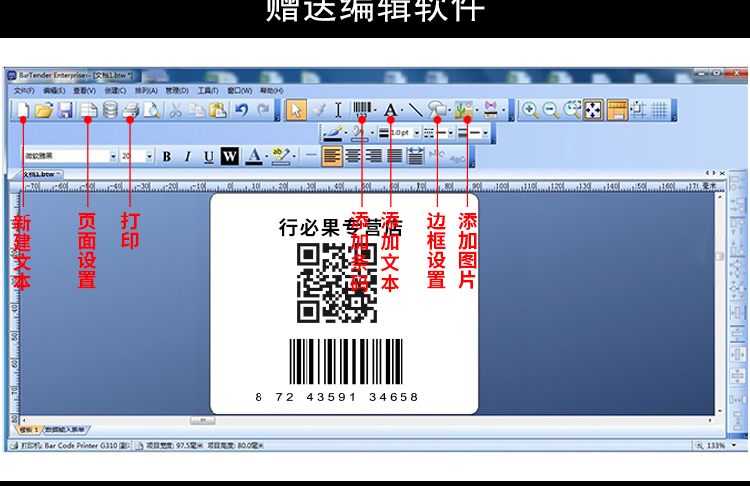Open the 查看(V) menu
This screenshot has width=750, height=486.
tap(84, 90)
